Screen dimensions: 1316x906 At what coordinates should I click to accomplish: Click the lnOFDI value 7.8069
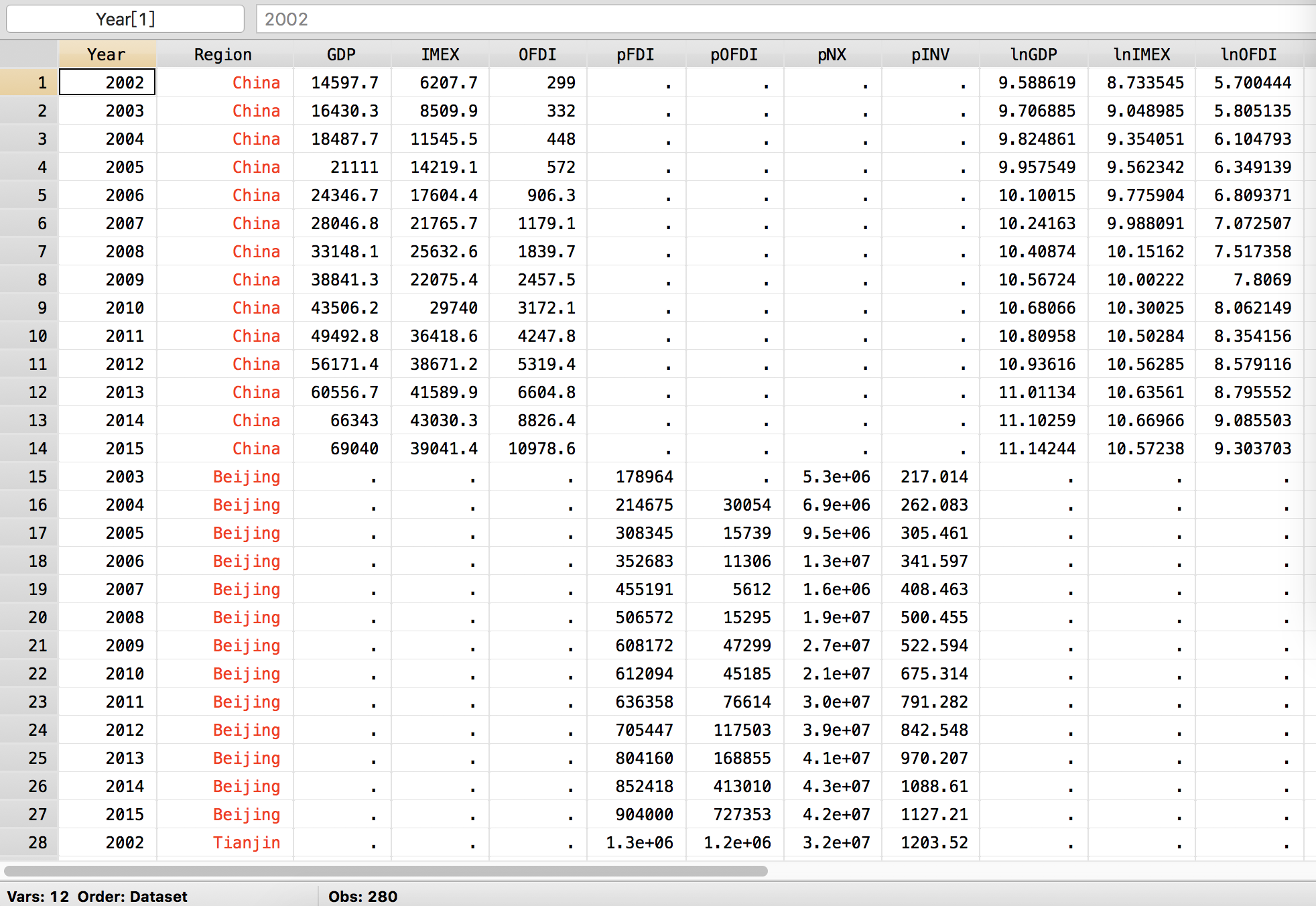(1262, 279)
